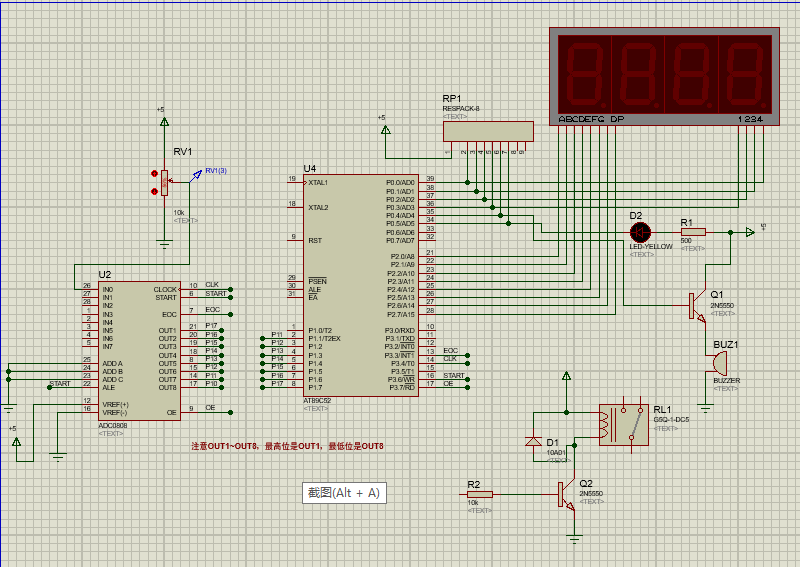
Task: Click the red Chinese OUT1~OUT8 note text
Action: point(287,446)
